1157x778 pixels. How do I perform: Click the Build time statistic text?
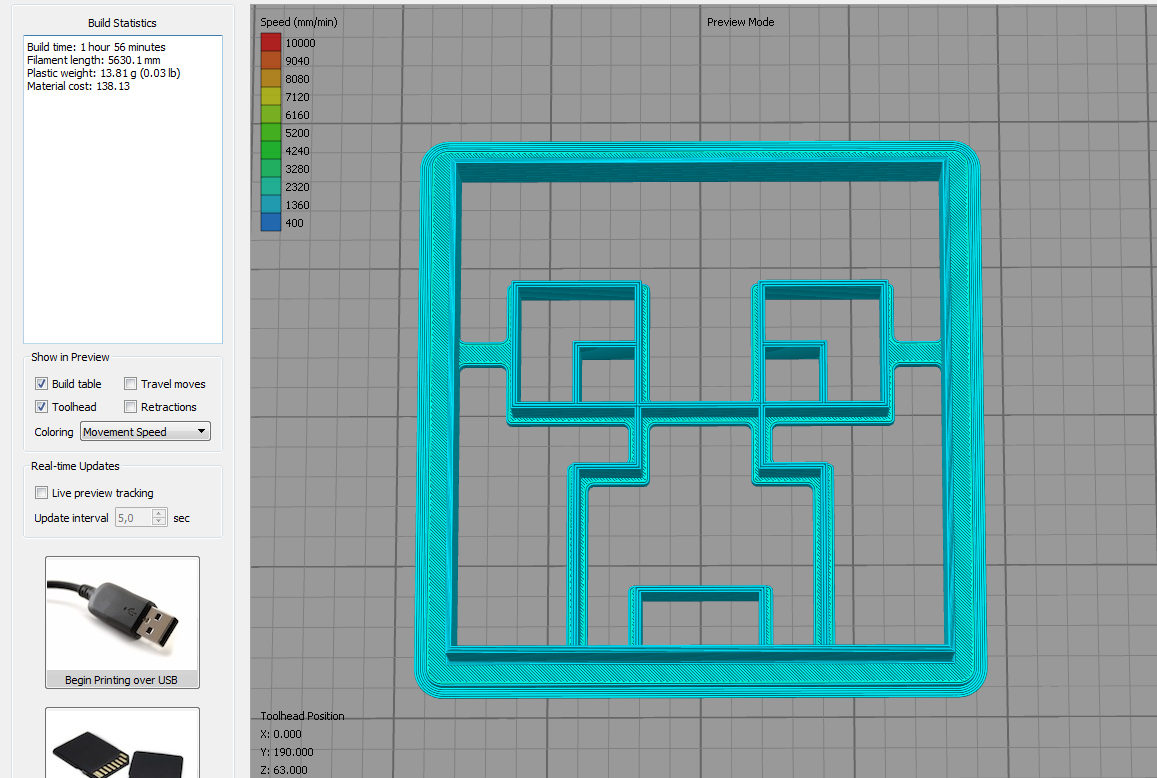tap(96, 47)
